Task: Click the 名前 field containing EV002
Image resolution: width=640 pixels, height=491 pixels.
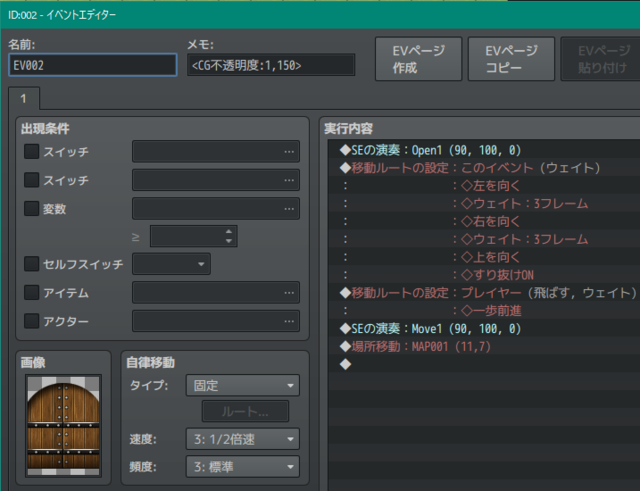Action: point(93,65)
